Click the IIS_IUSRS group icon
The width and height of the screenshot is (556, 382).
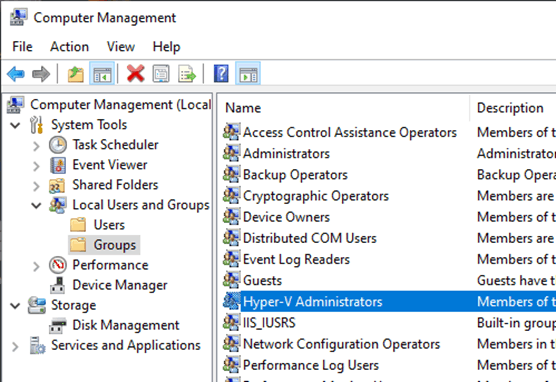(x=232, y=322)
